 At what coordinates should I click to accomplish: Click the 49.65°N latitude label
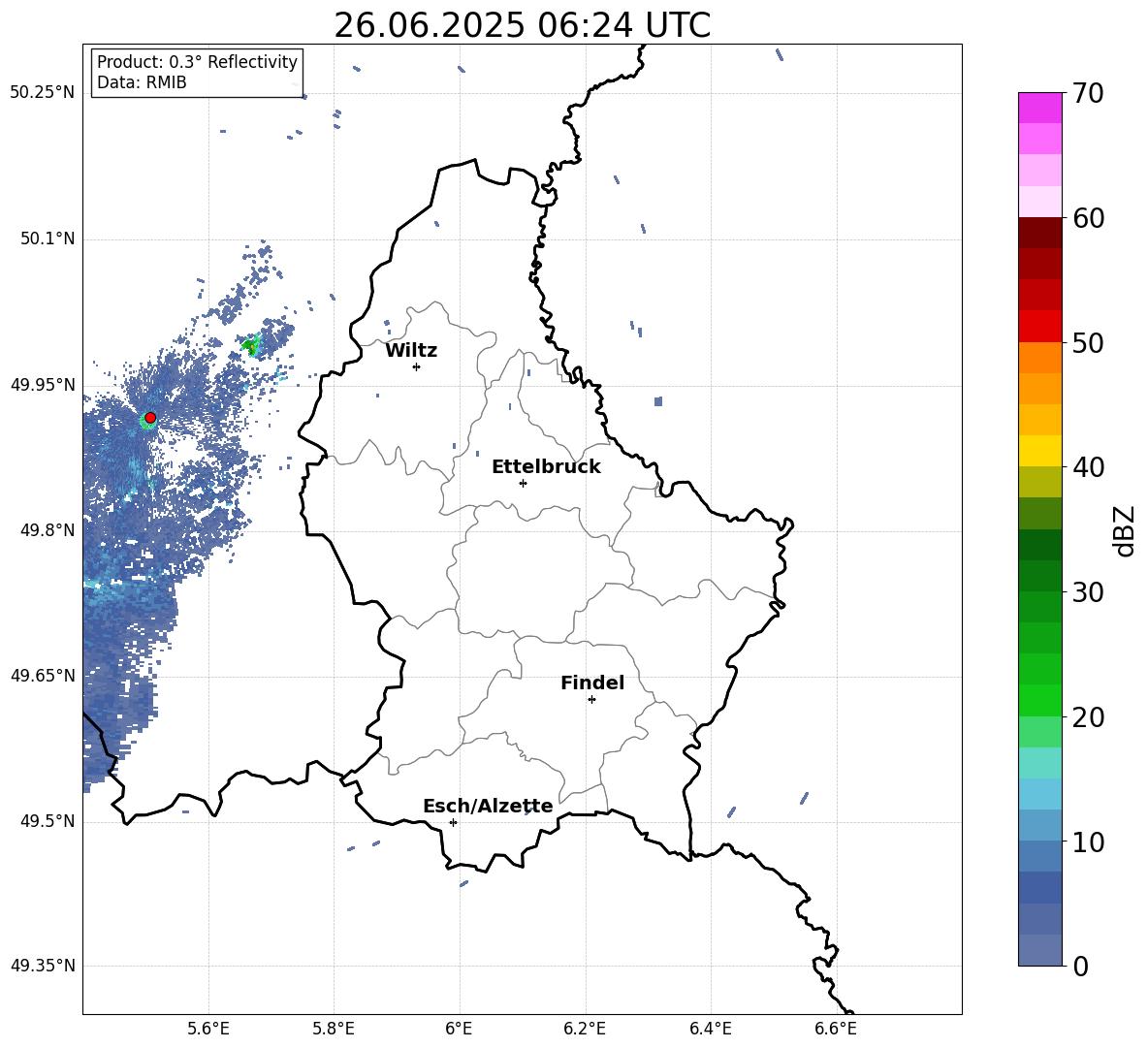[43, 675]
